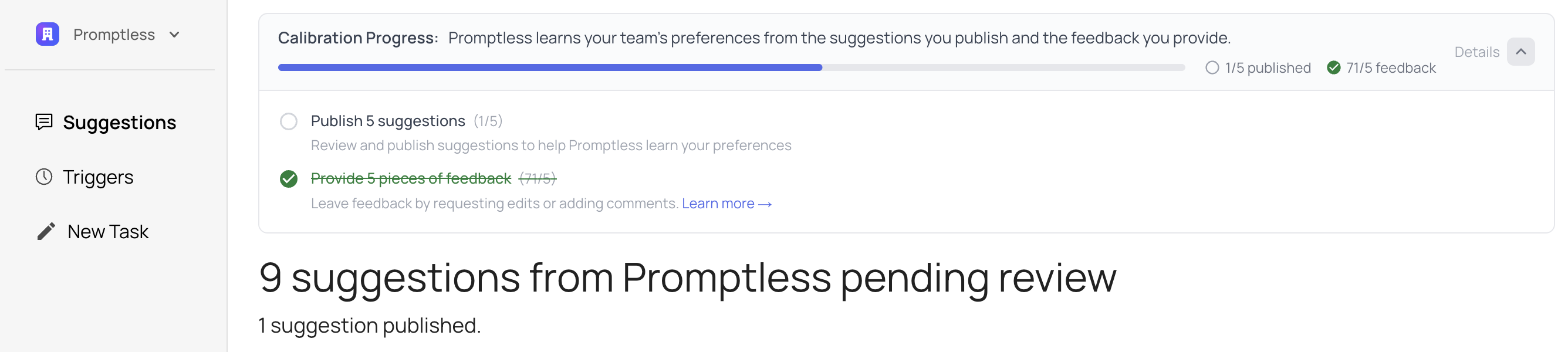Open the Suggestions sidebar item

119,123
